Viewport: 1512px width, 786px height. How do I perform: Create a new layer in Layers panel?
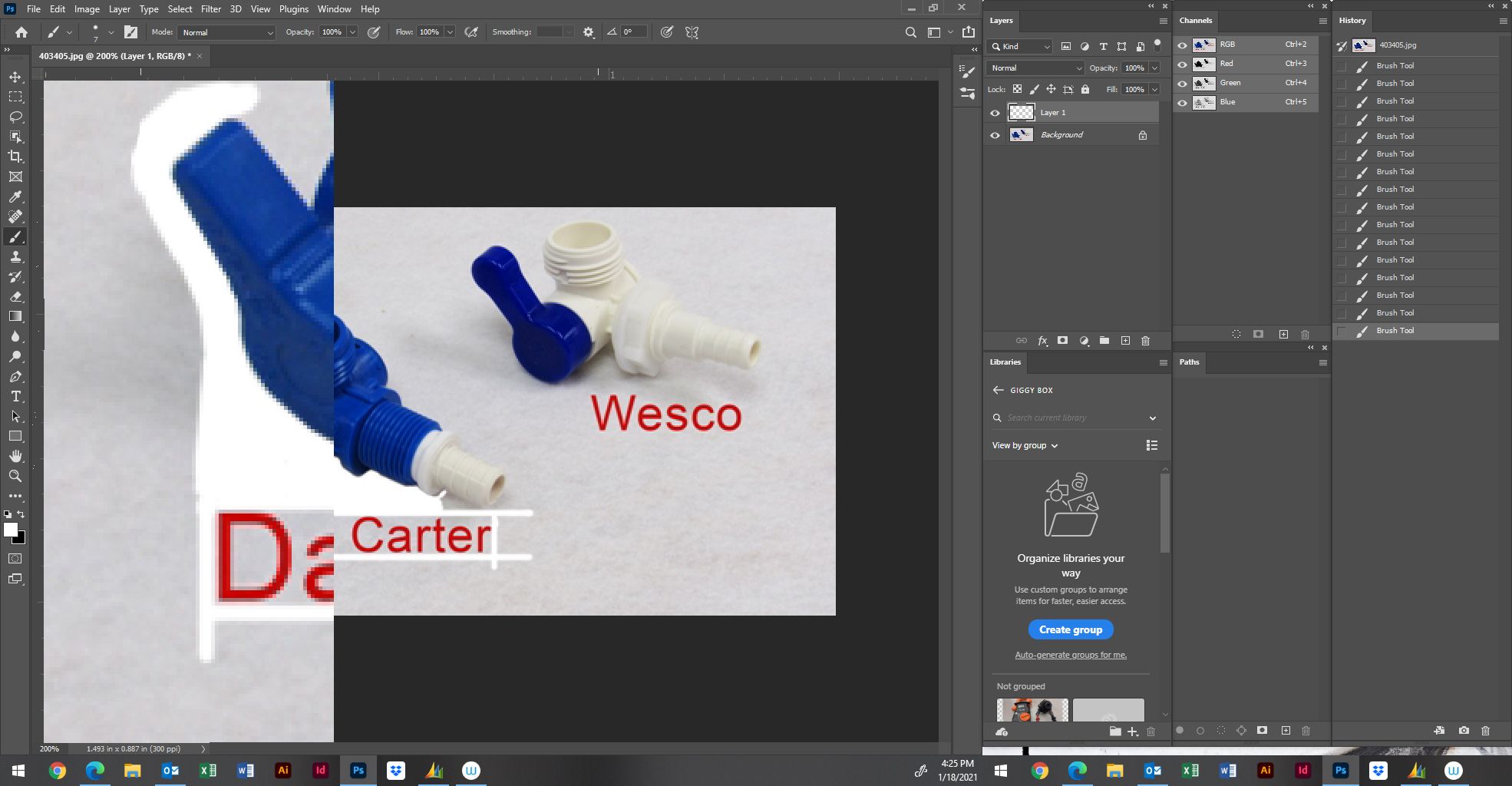tap(1125, 340)
